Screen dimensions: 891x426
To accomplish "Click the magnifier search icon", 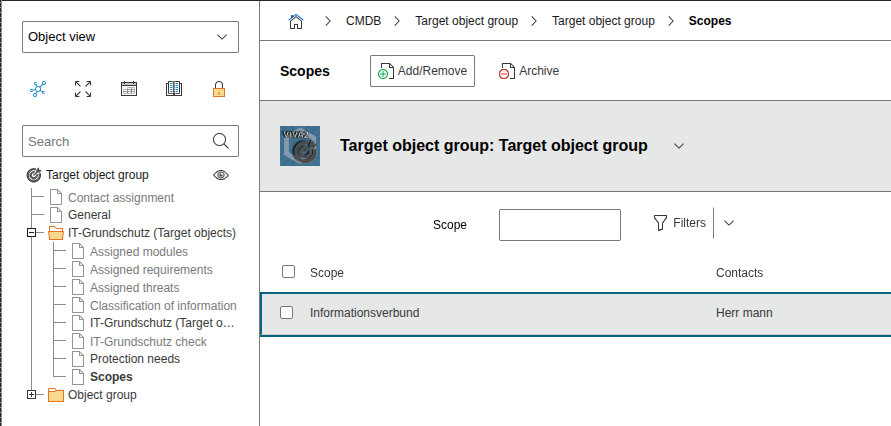I will click(220, 141).
